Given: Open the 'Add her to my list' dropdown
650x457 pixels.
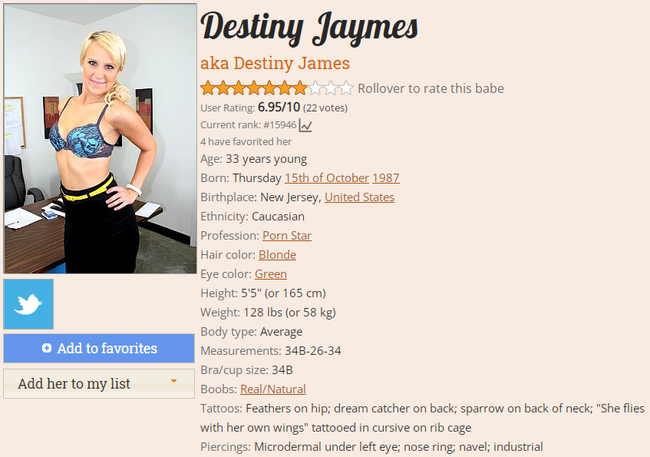Looking at the screenshot, I should pos(99,384).
